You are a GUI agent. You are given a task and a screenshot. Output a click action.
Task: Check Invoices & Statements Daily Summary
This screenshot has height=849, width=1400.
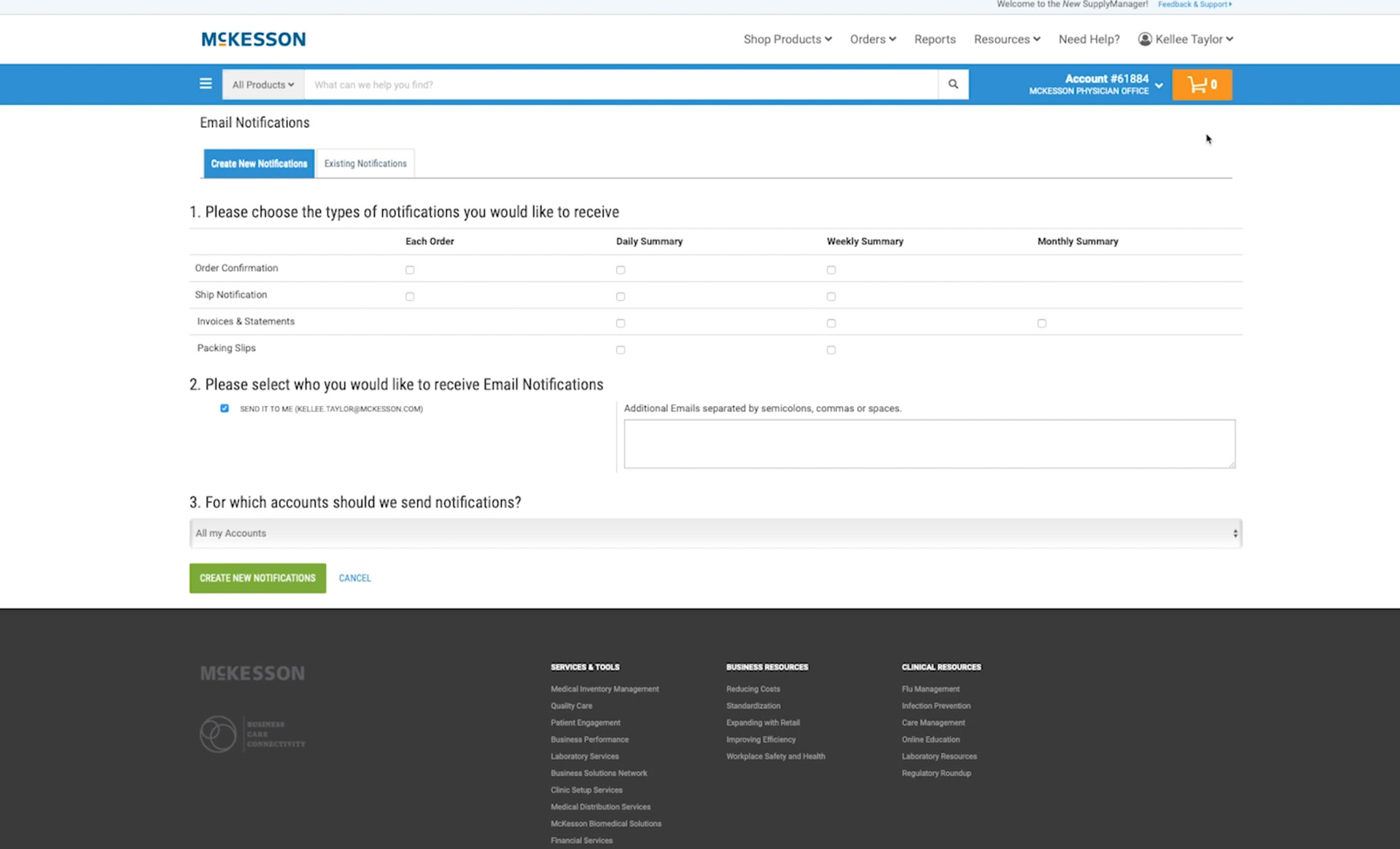pyautogui.click(x=621, y=323)
